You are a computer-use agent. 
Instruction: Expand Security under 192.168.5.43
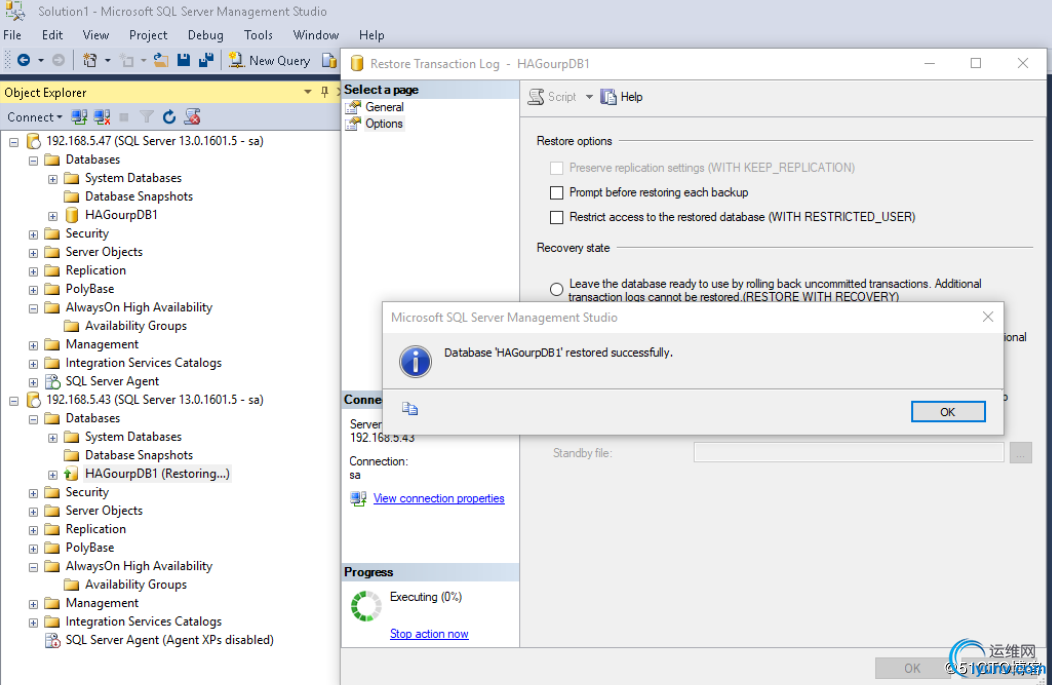pyautogui.click(x=33, y=493)
